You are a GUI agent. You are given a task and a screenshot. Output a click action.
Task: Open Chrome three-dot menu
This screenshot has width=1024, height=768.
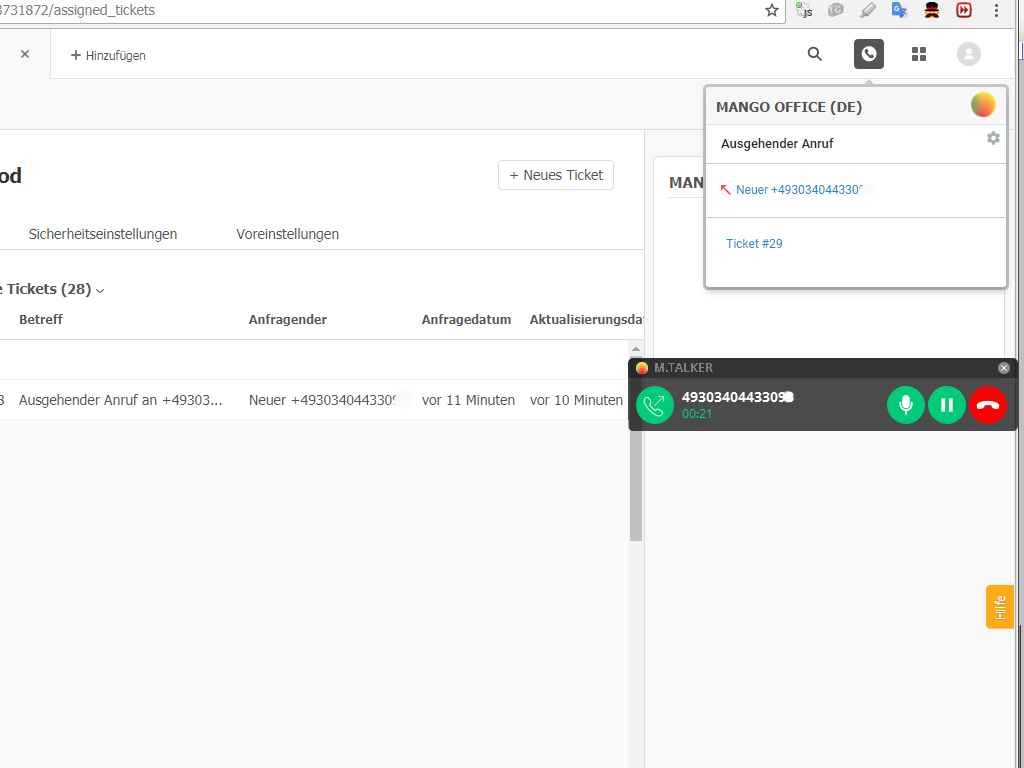(x=996, y=10)
